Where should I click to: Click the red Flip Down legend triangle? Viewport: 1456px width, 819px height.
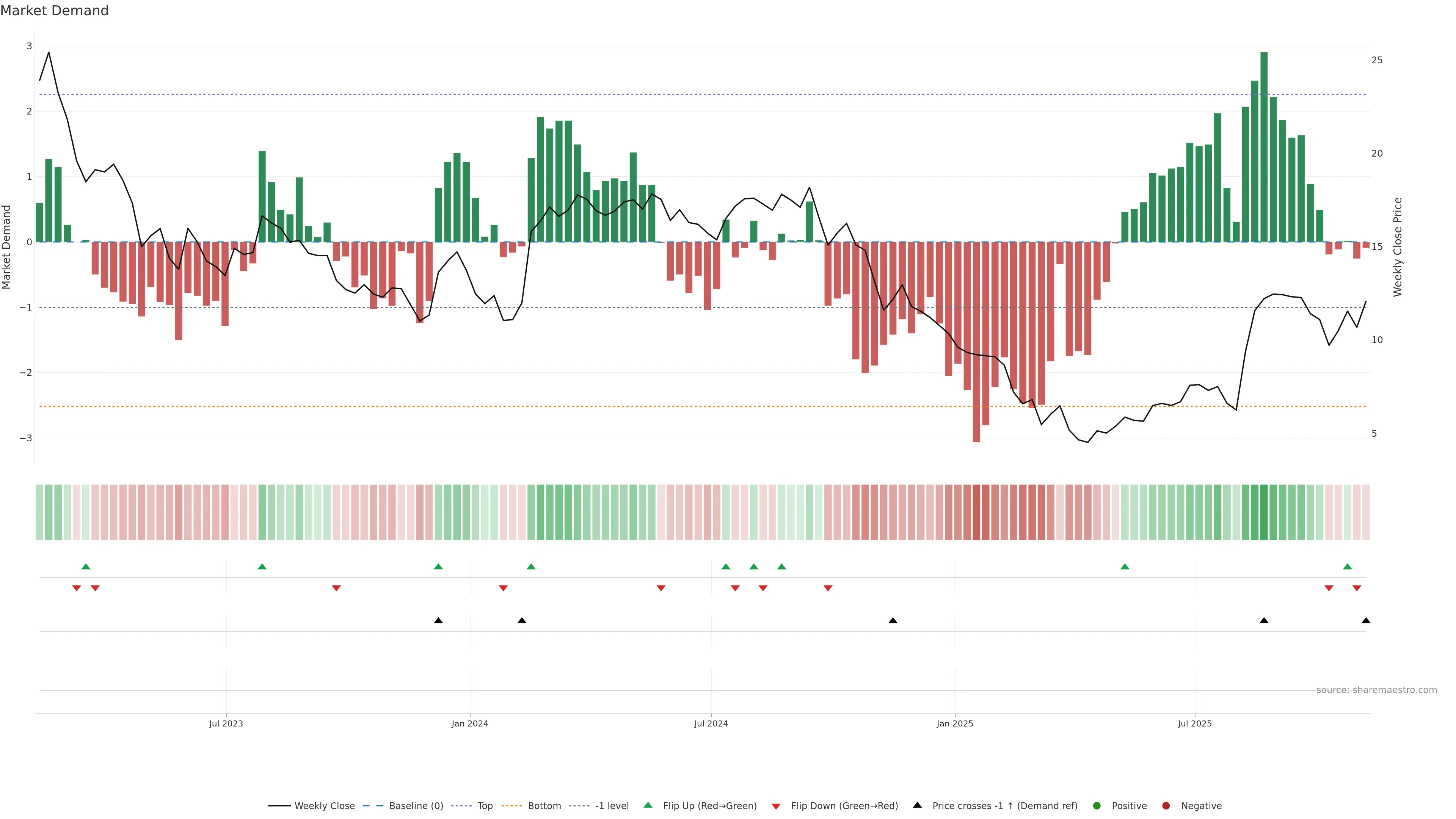coord(776,806)
